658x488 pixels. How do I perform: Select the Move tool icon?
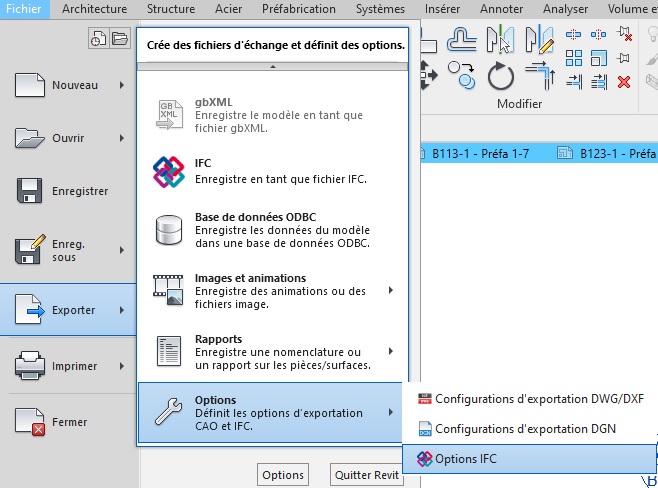(x=428, y=75)
